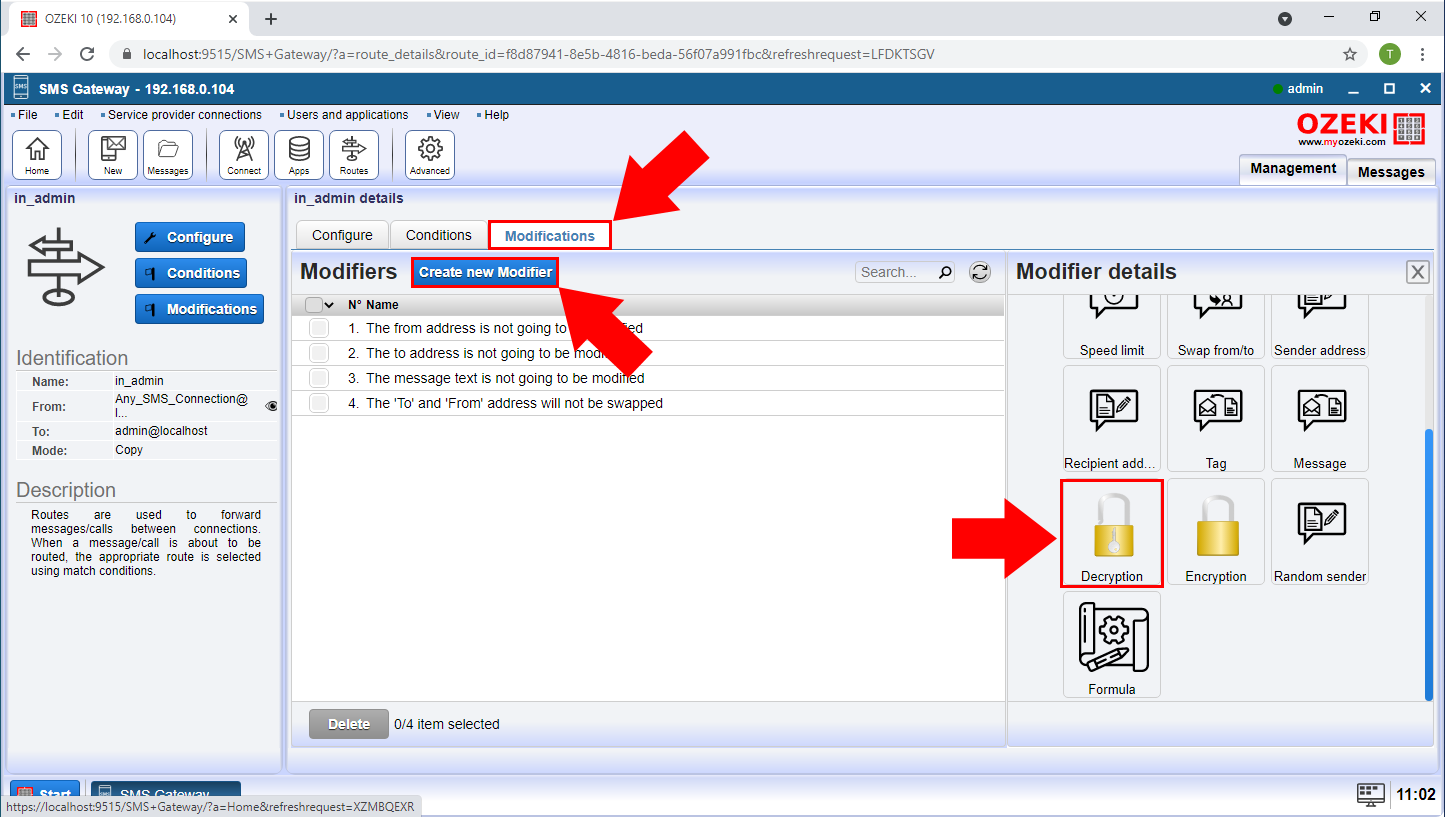1445x817 pixels.
Task: Open the Home toolbar icon
Action: [x=37, y=155]
